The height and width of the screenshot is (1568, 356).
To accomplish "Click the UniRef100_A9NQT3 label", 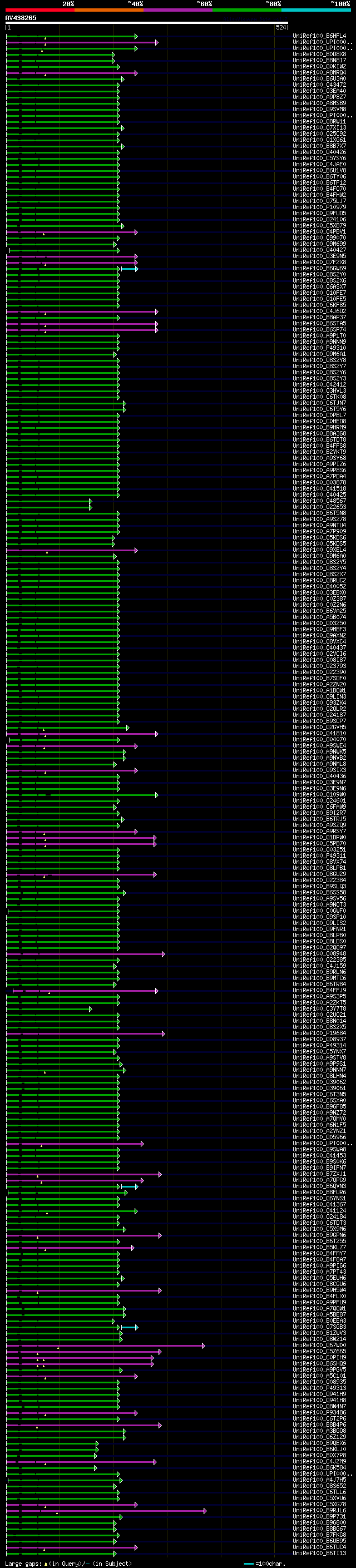I will coord(319,904).
